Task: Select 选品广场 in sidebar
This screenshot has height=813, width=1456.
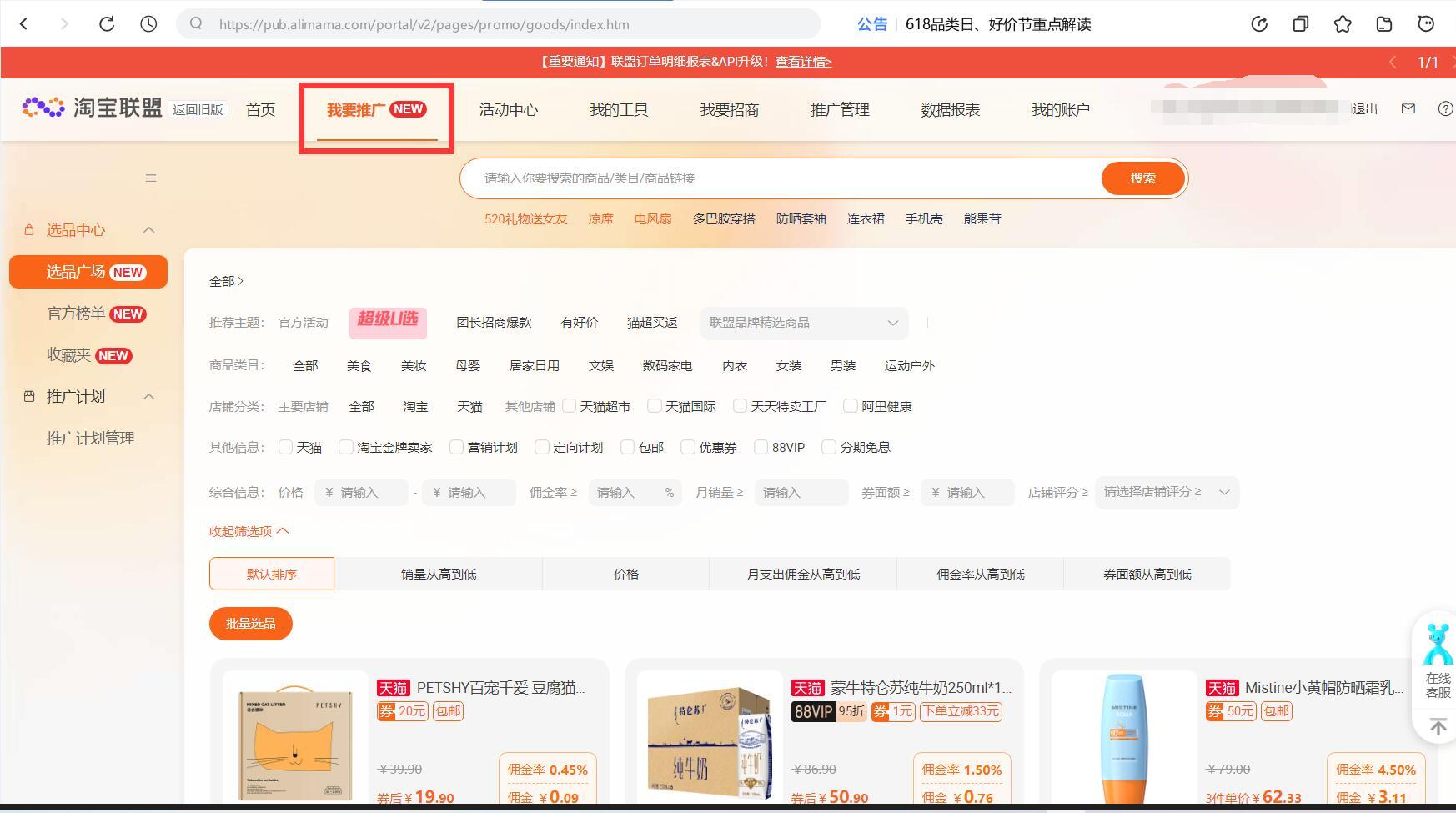Action: pyautogui.click(x=88, y=272)
